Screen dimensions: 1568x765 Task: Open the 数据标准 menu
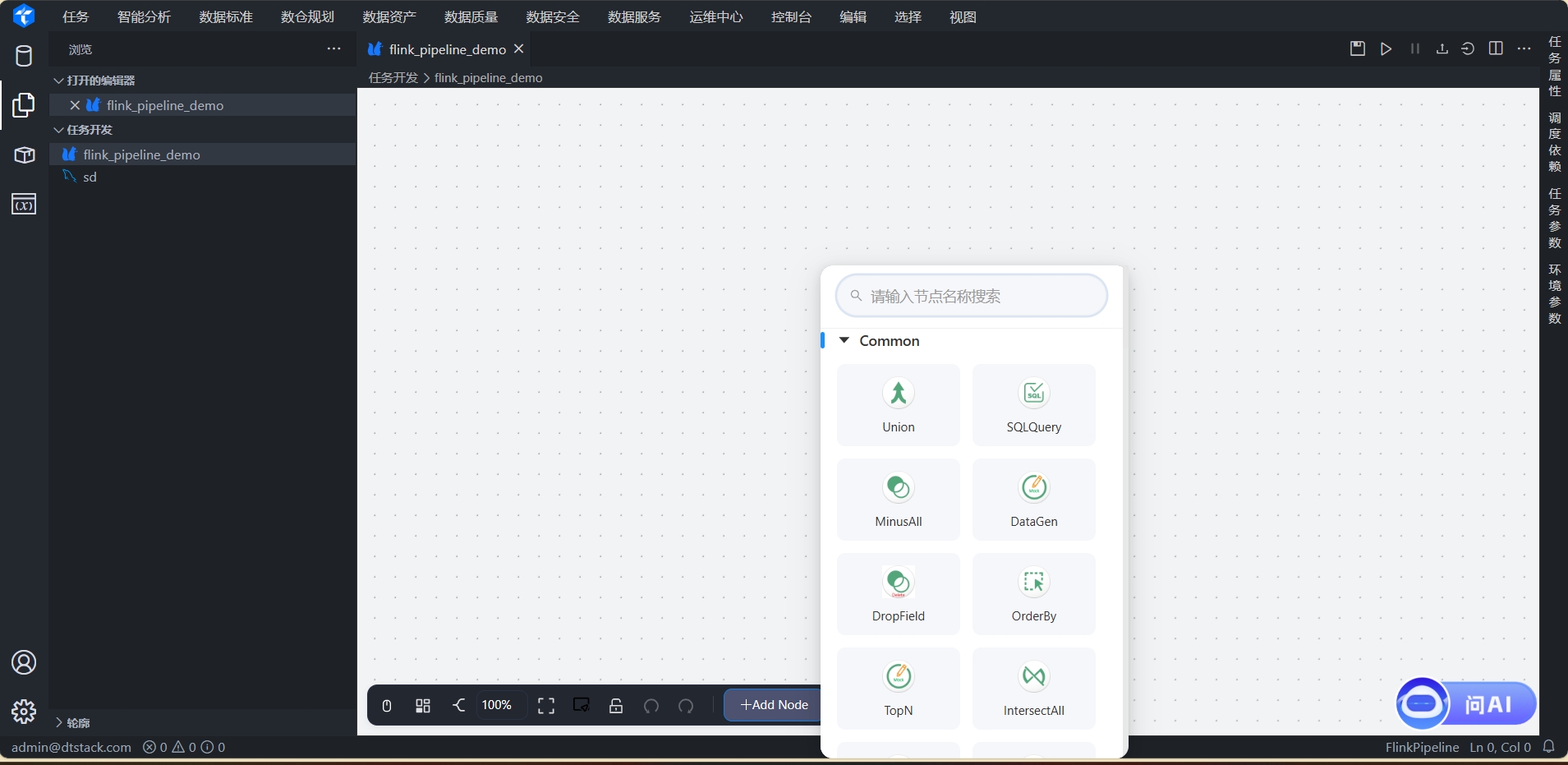click(x=226, y=16)
